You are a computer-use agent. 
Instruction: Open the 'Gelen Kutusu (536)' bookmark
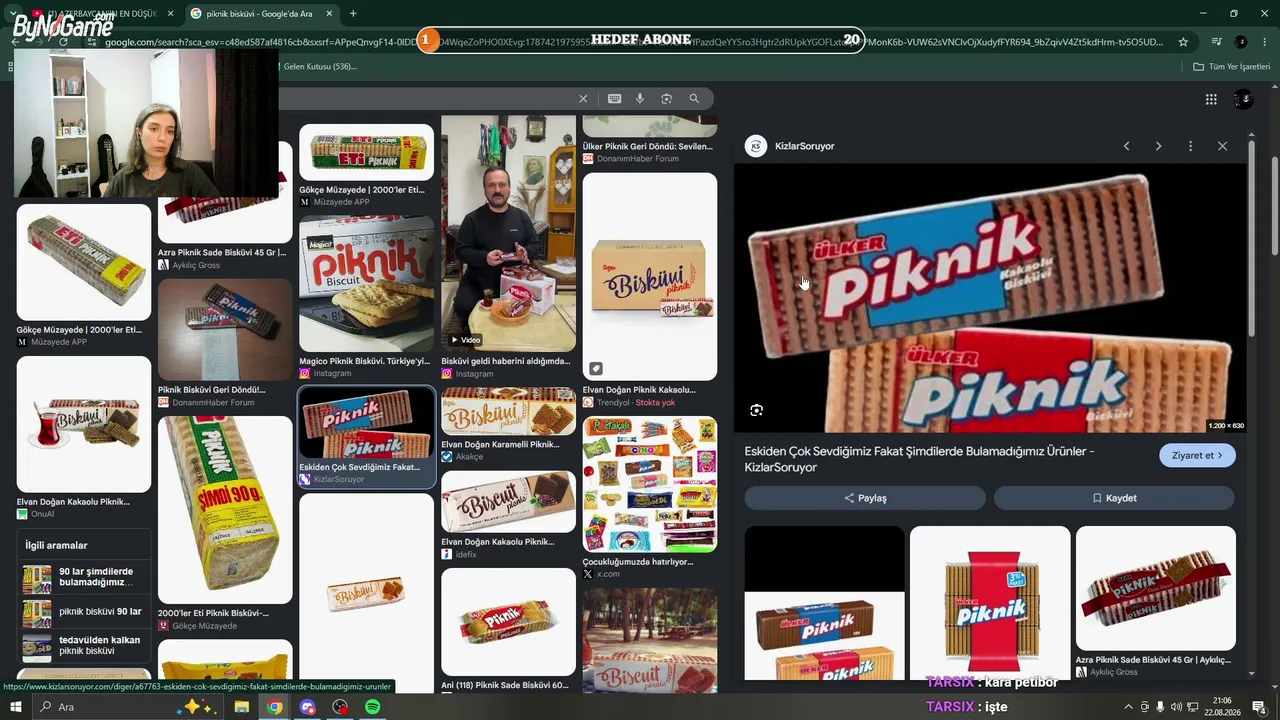point(319,67)
